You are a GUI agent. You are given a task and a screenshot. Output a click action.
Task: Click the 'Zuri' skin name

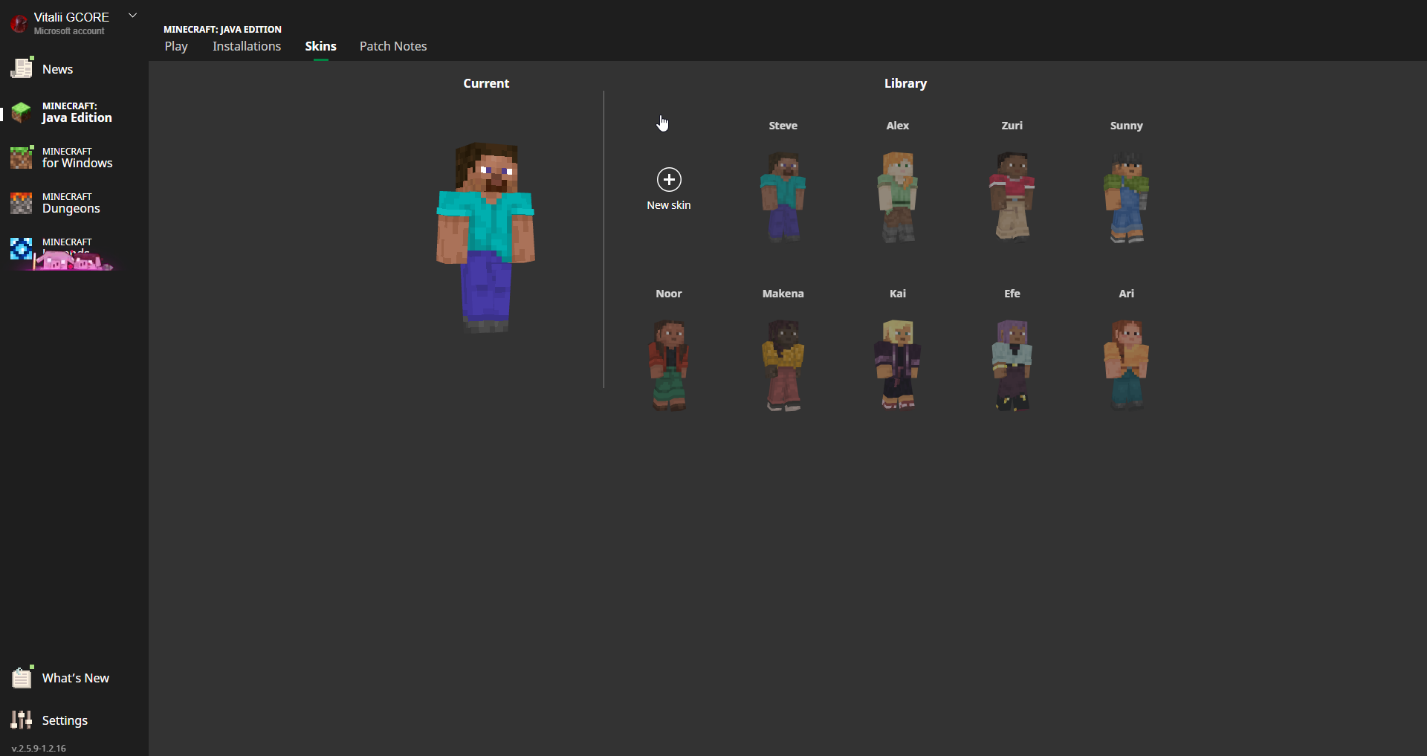coord(1012,126)
